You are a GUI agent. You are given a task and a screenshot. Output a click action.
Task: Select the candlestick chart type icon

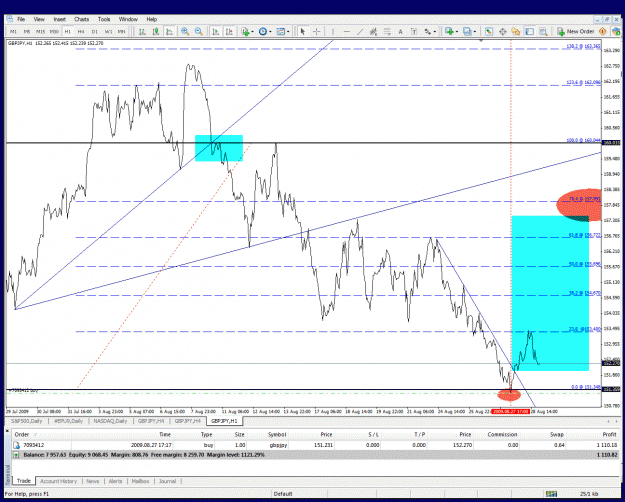click(155, 31)
